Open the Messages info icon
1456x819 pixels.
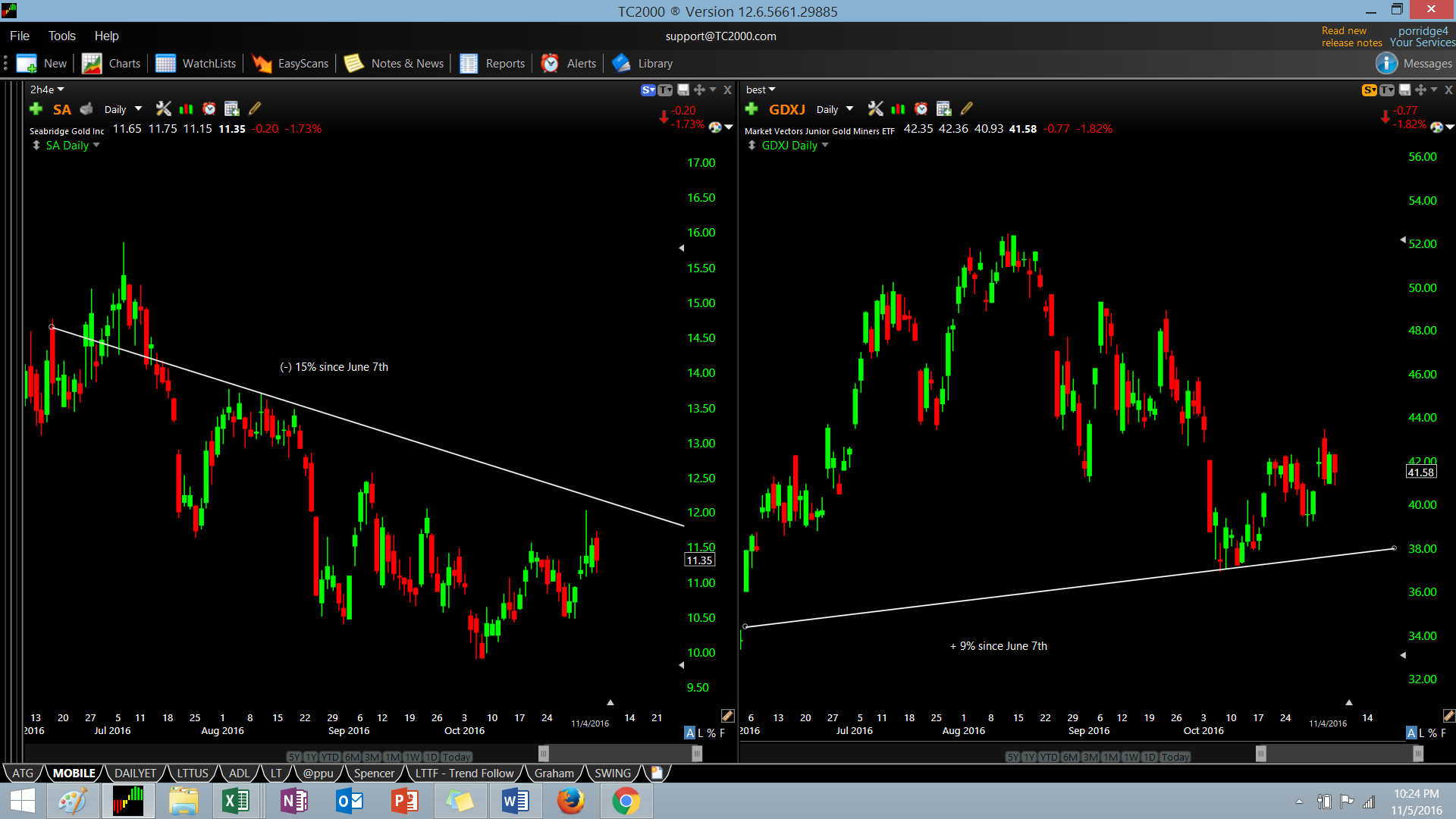pyautogui.click(x=1386, y=64)
